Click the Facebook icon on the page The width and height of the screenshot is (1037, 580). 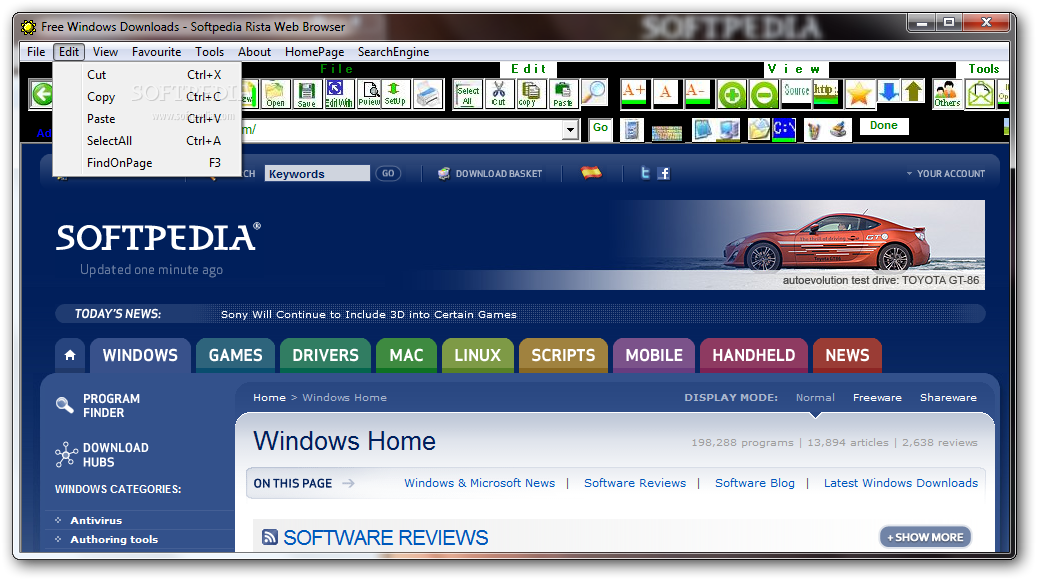click(663, 173)
